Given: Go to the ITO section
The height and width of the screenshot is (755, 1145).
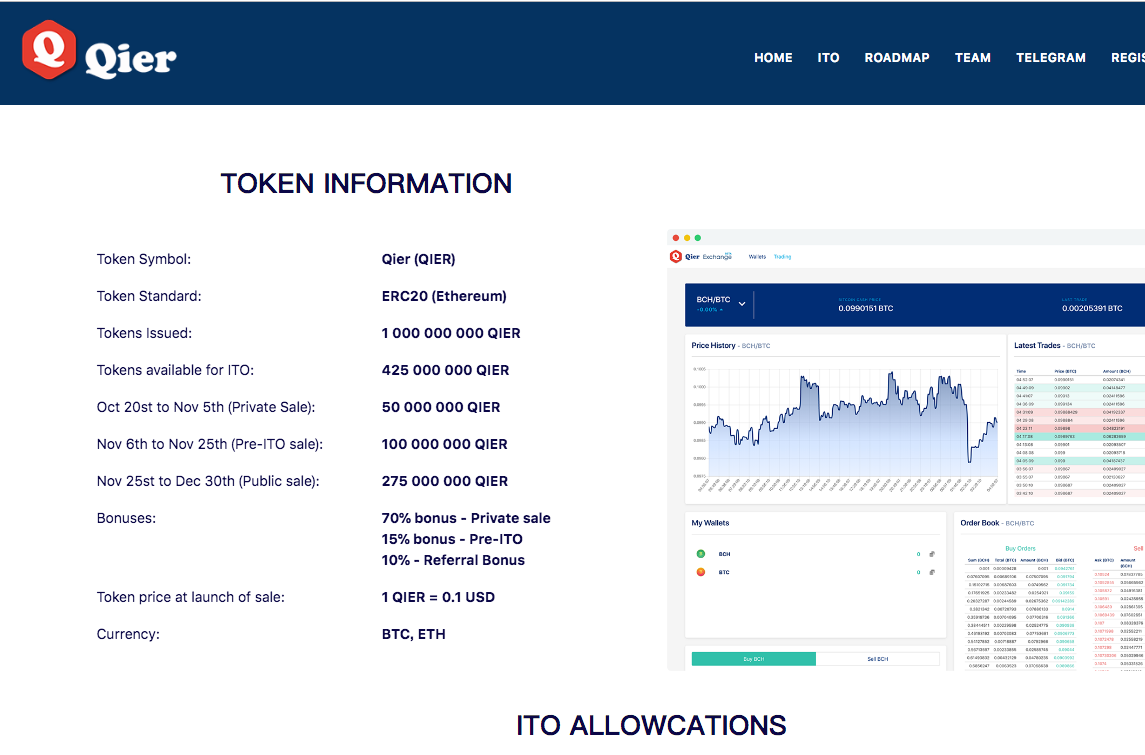Looking at the screenshot, I should [828, 58].
